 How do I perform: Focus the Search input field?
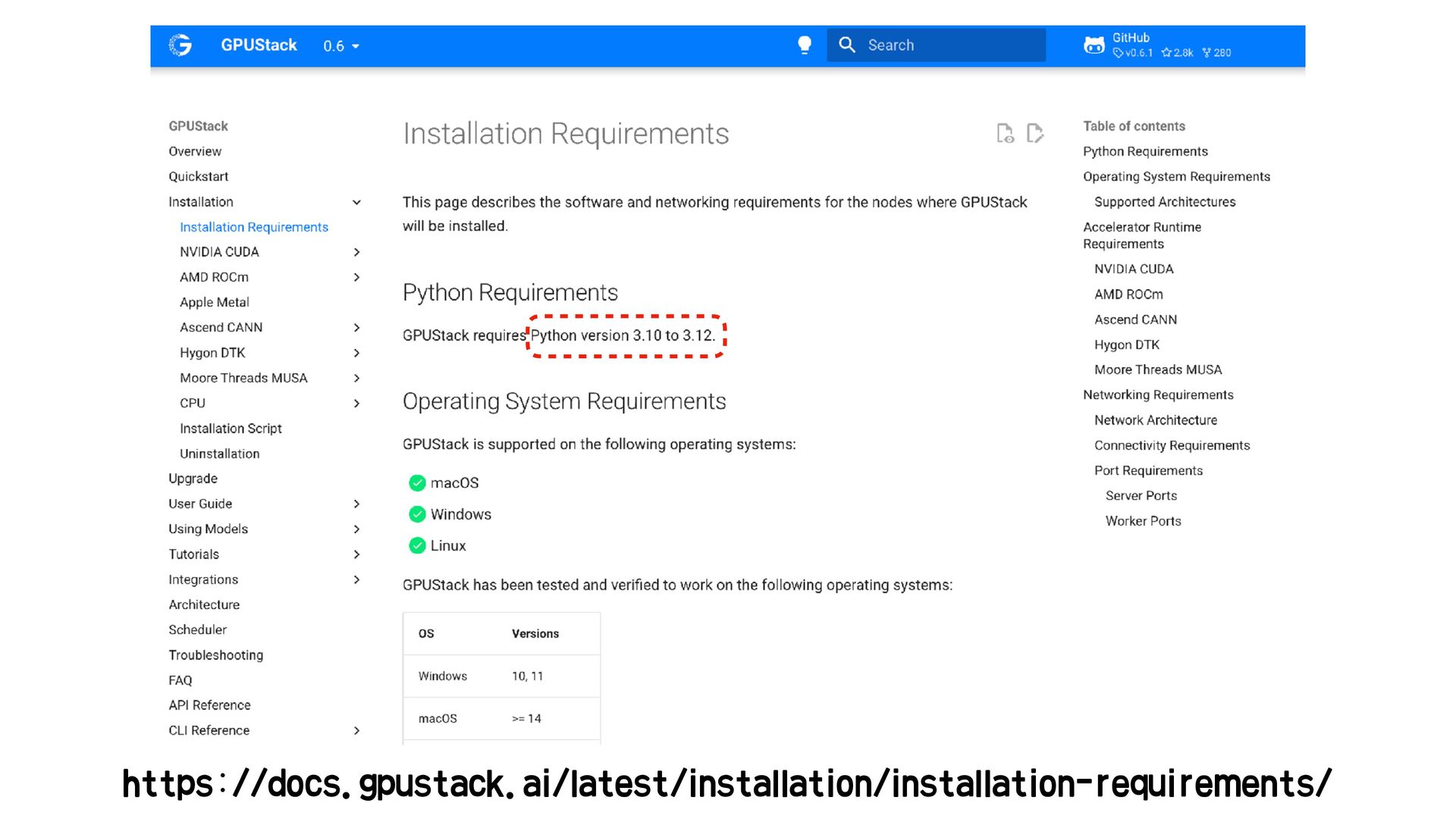coord(936,45)
